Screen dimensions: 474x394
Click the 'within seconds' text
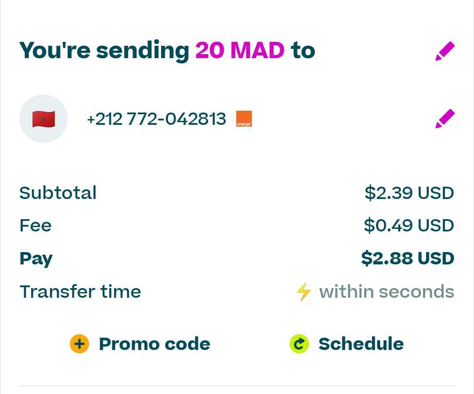tap(387, 292)
